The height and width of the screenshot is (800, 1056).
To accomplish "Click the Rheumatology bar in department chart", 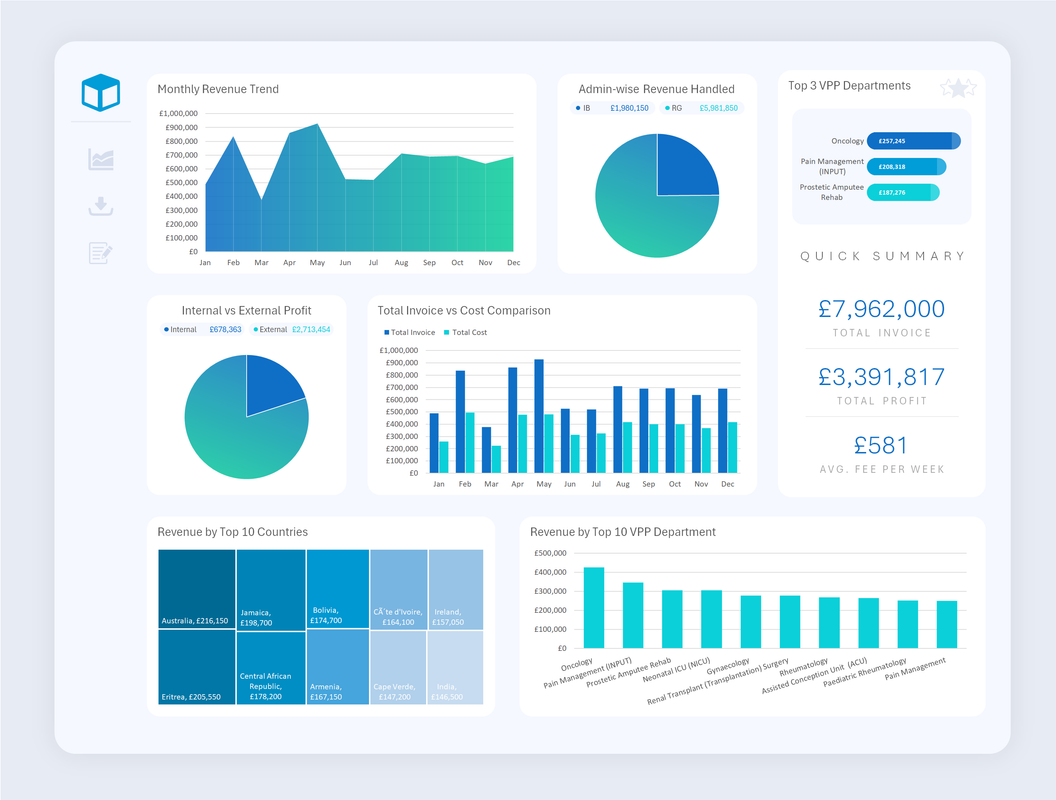I will (x=829, y=622).
